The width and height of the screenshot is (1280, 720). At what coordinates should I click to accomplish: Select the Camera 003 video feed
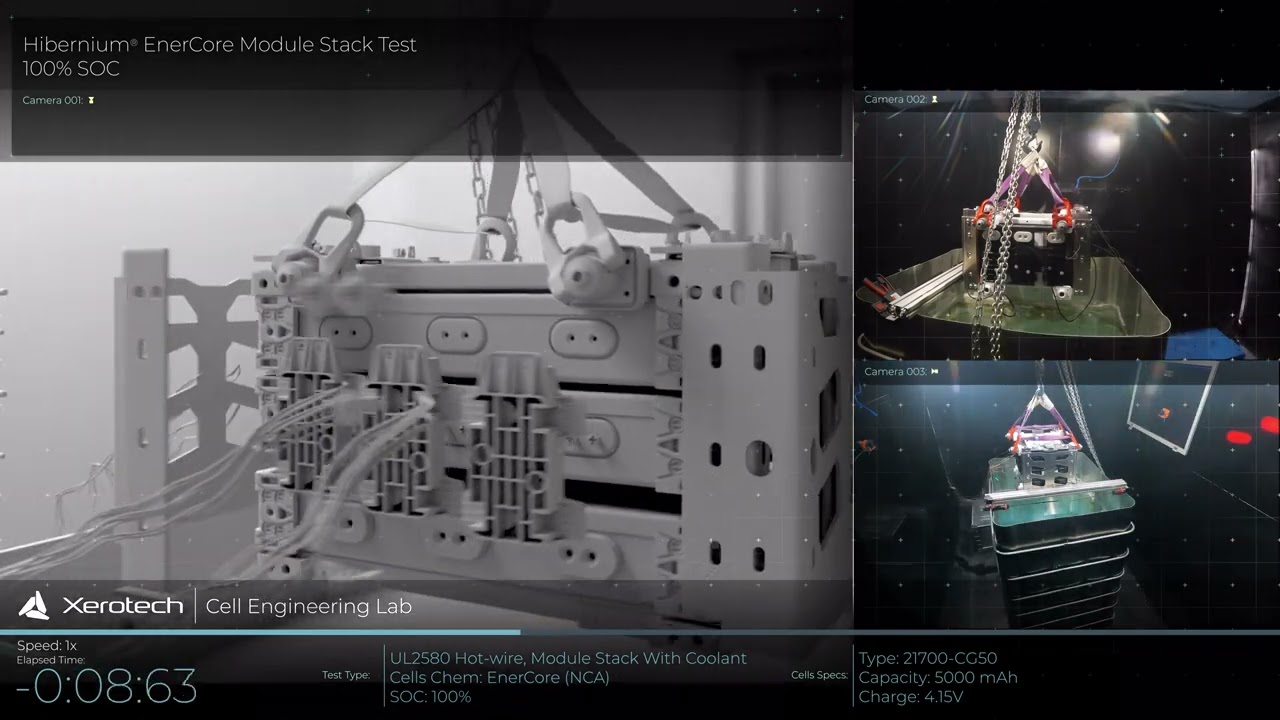(1067, 496)
